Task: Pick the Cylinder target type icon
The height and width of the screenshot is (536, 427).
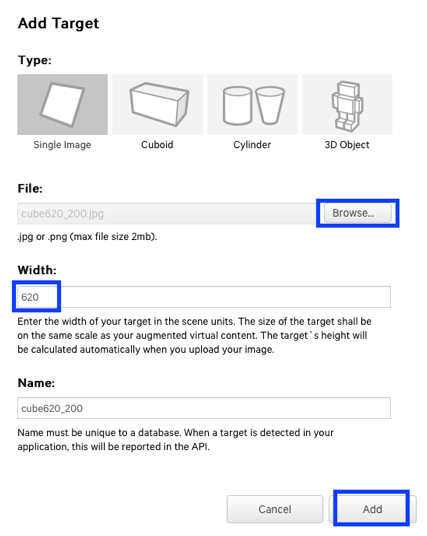Action: point(252,105)
